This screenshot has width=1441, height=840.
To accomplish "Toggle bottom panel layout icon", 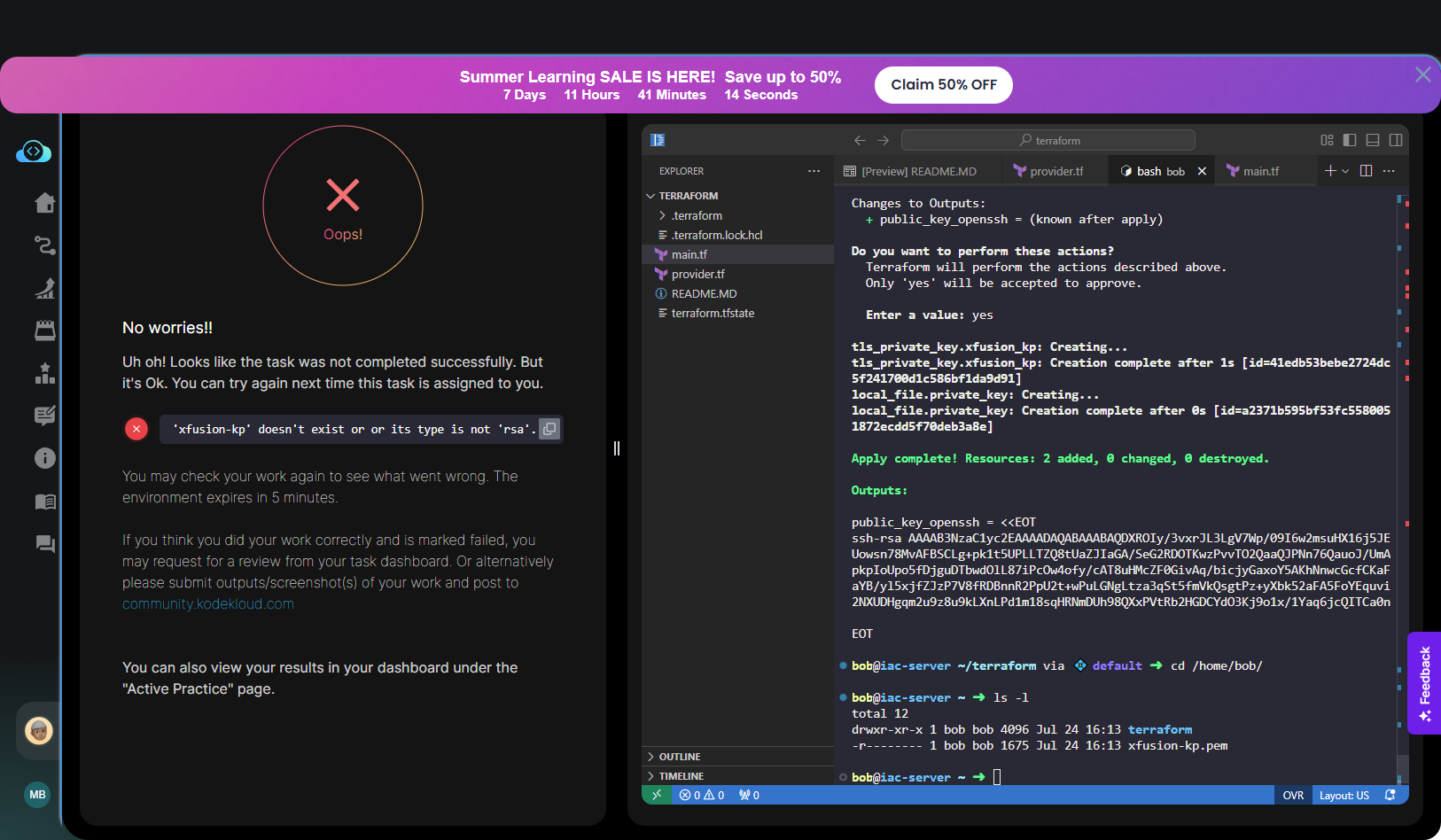I will 1373,140.
